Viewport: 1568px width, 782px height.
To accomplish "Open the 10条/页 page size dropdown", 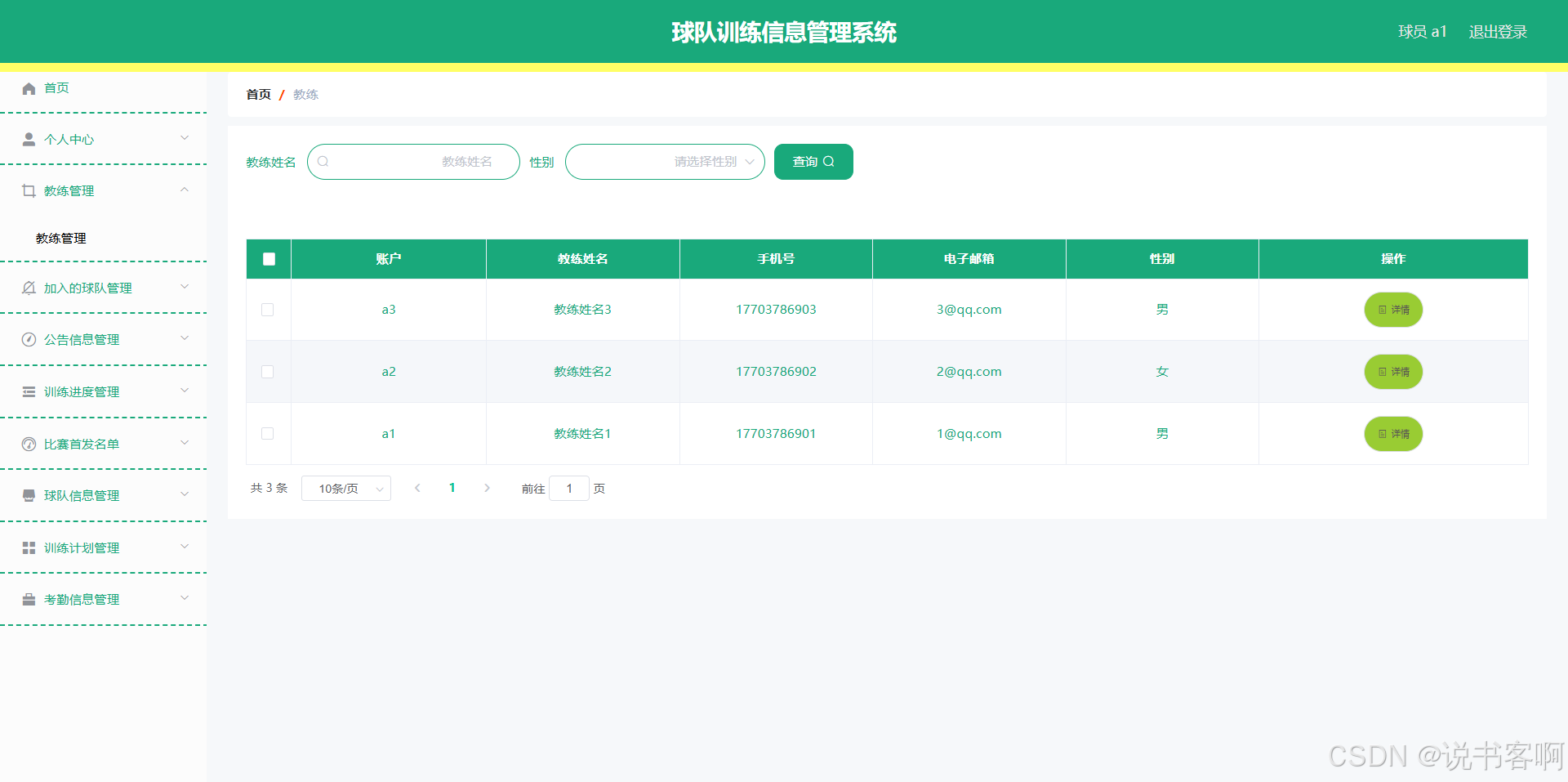I will tap(346, 489).
